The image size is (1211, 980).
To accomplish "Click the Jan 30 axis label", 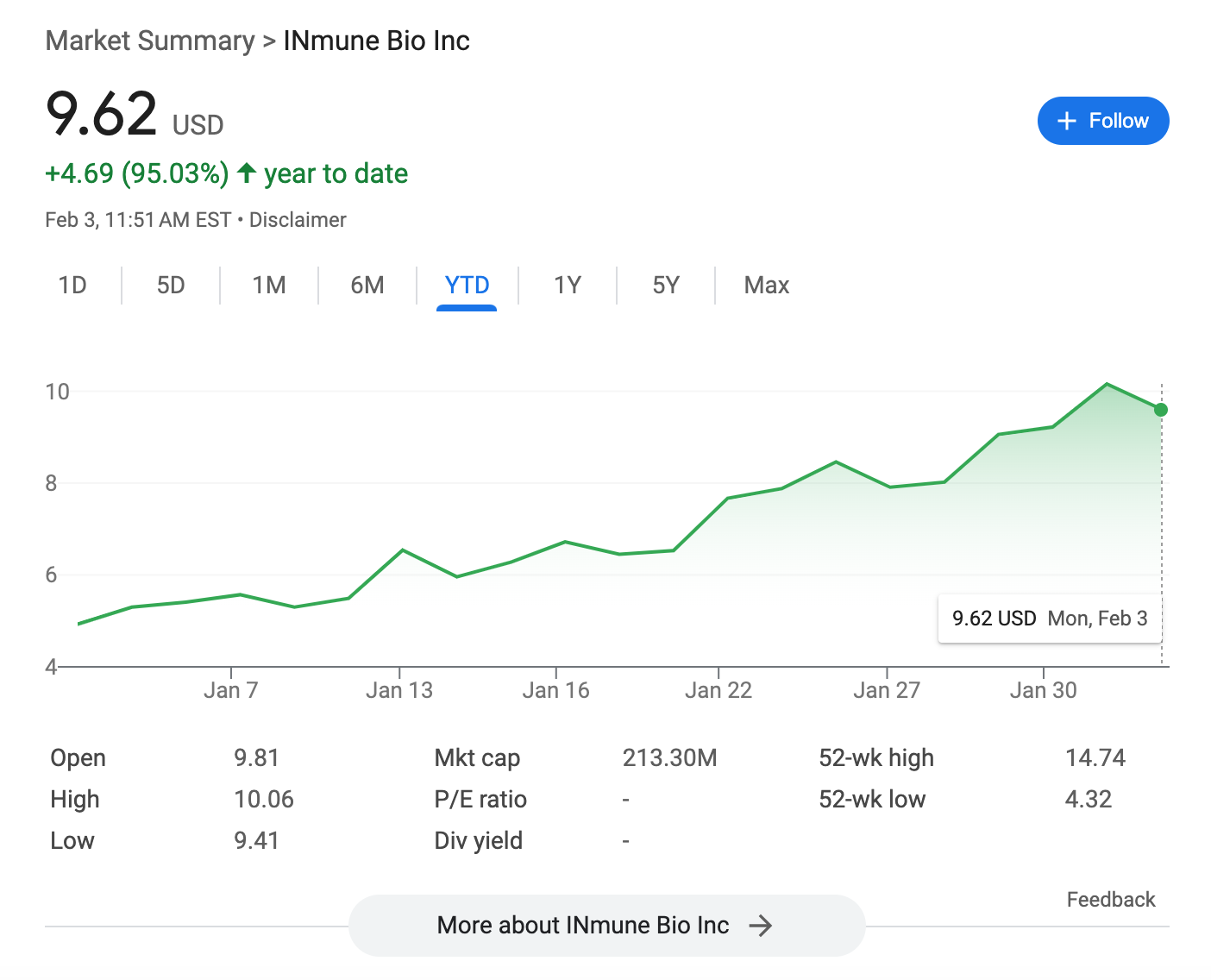I will click(x=1044, y=690).
